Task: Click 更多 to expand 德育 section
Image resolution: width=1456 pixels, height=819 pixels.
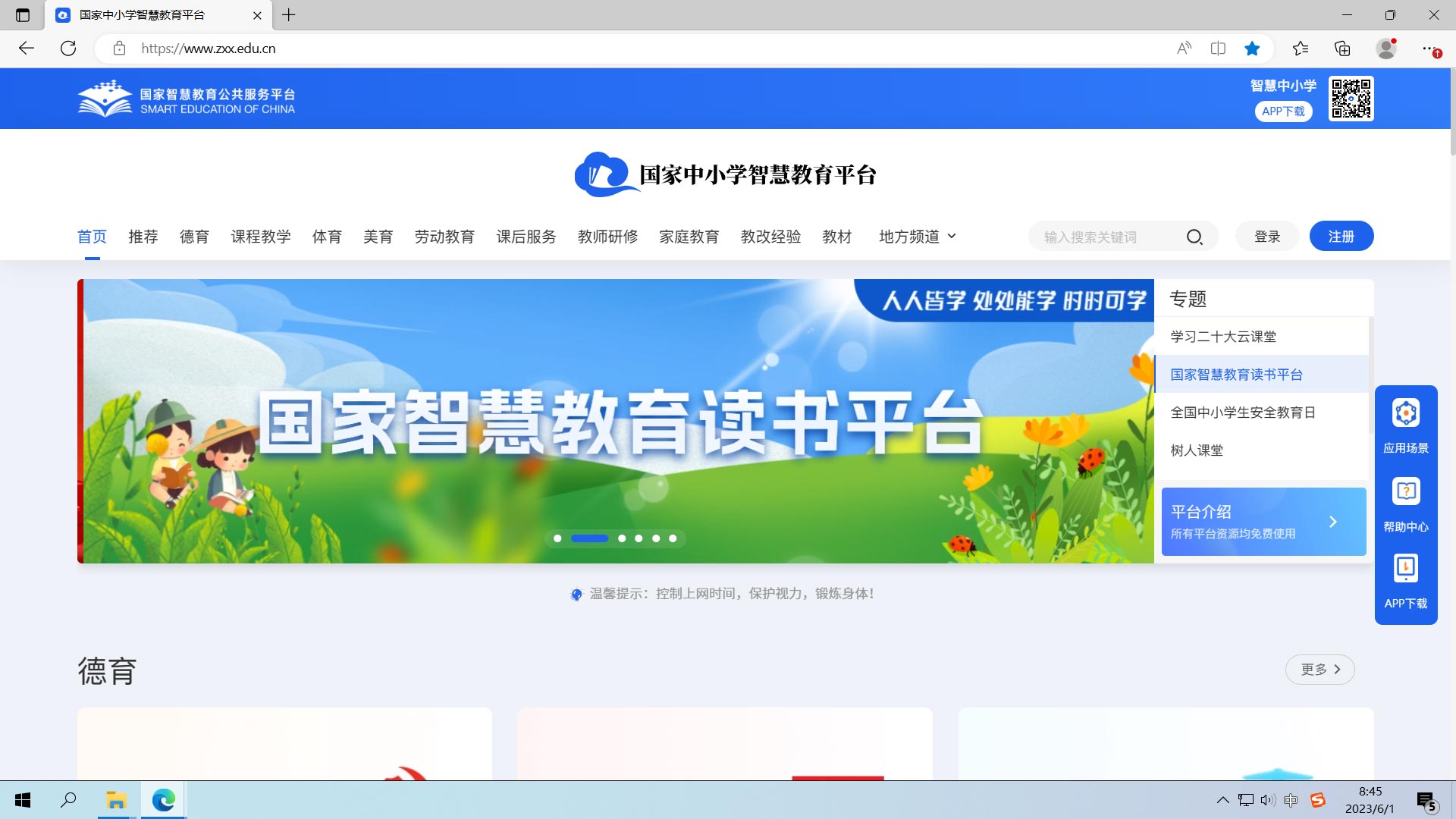Action: [1319, 670]
